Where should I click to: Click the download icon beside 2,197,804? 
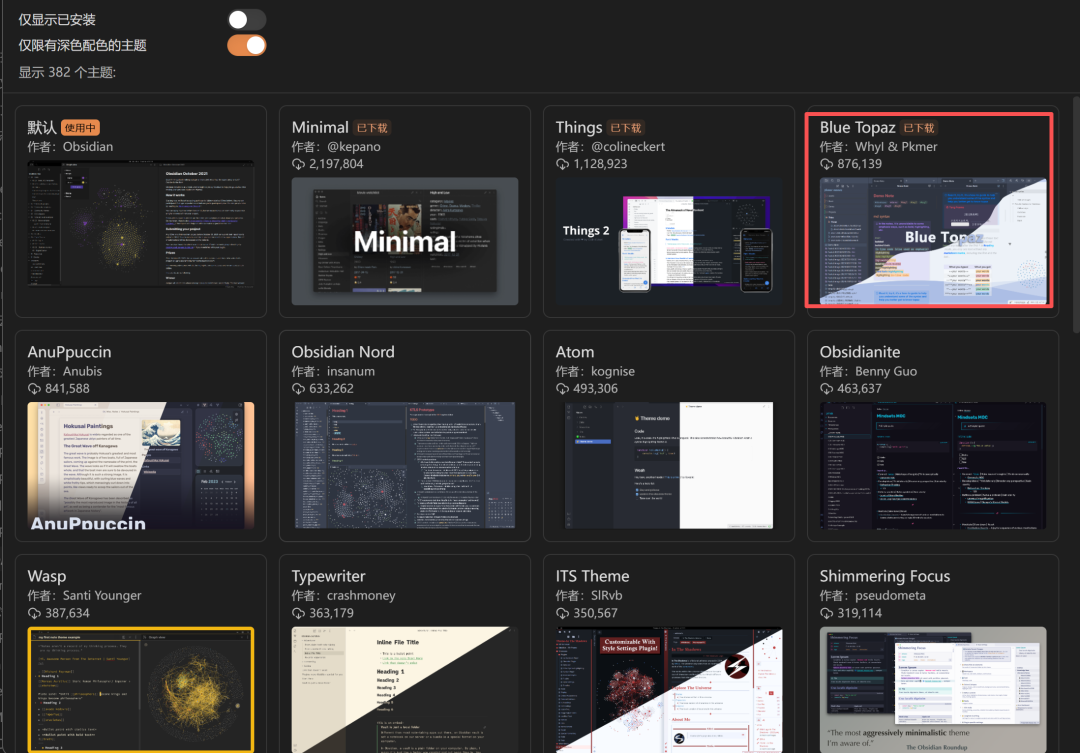point(298,164)
